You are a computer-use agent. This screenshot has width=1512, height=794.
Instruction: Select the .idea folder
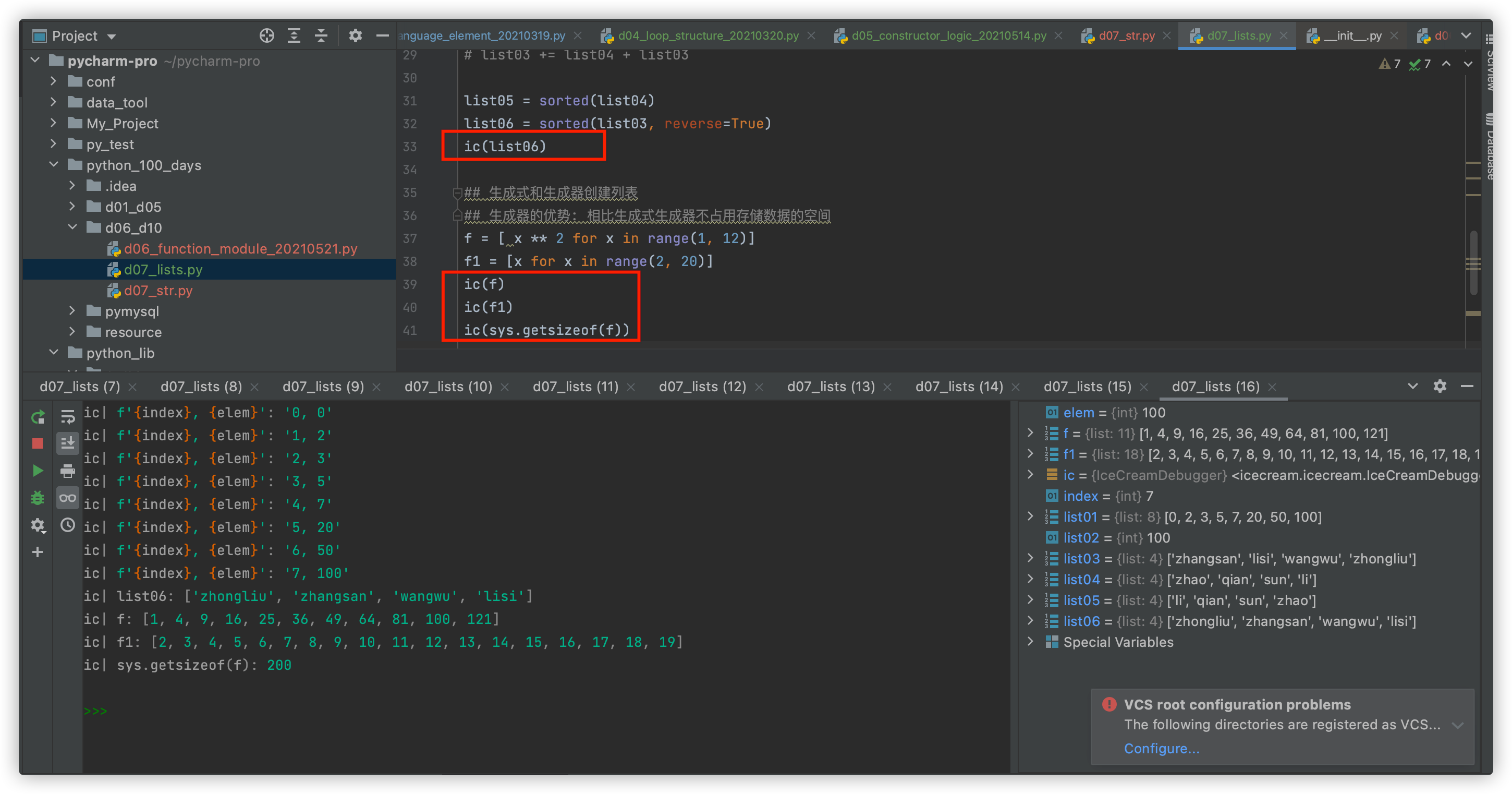point(120,186)
